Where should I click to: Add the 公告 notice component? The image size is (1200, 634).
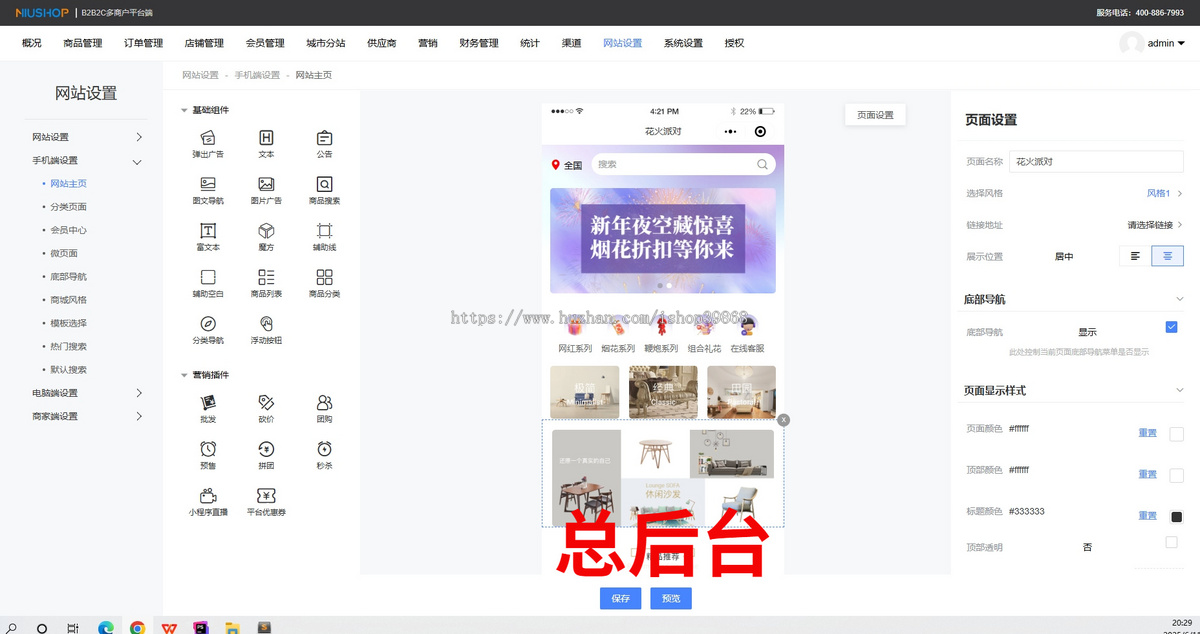coord(324,144)
